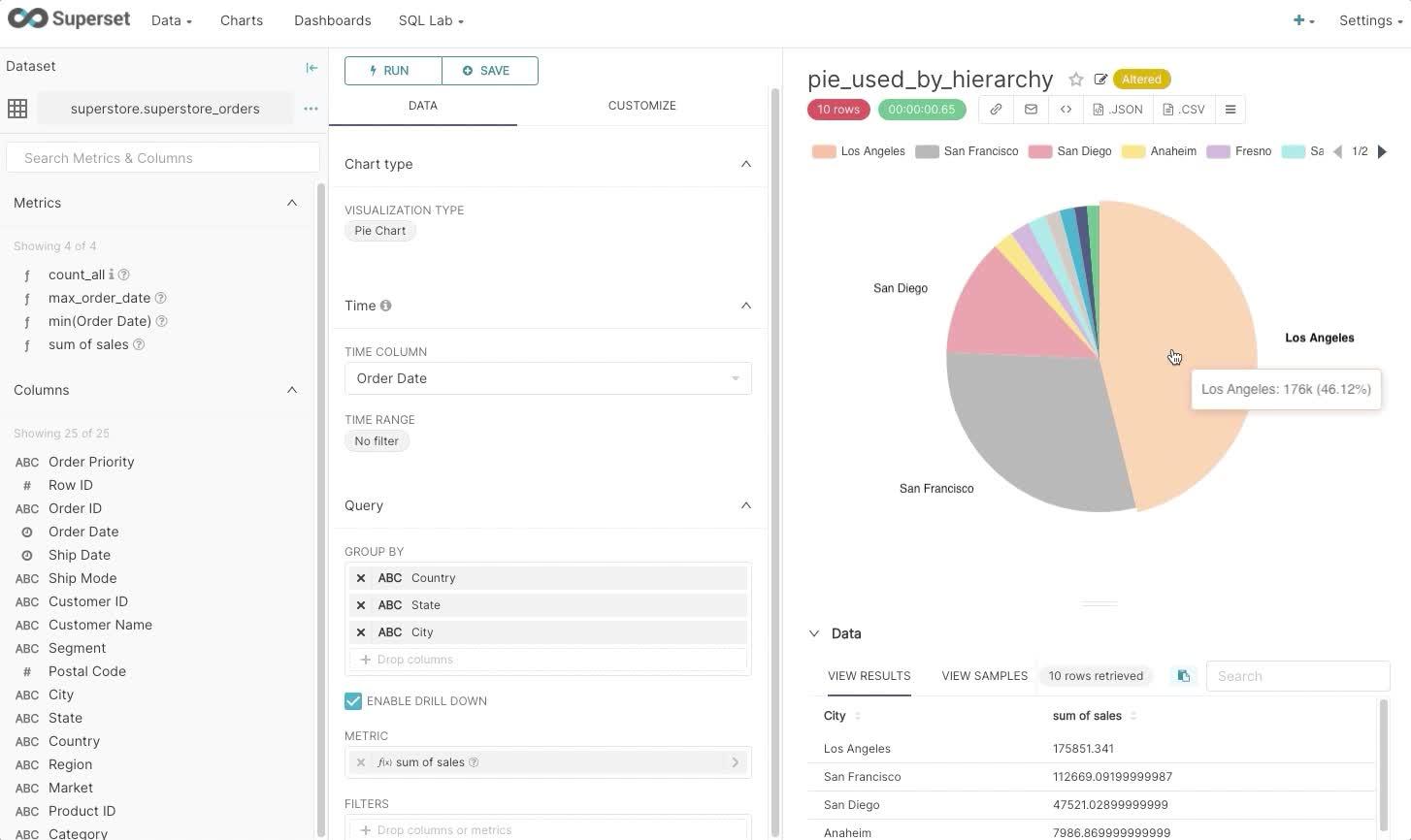Uncheck Enable Drill Down checkbox
Image resolution: width=1411 pixels, height=840 pixels.
tap(353, 701)
